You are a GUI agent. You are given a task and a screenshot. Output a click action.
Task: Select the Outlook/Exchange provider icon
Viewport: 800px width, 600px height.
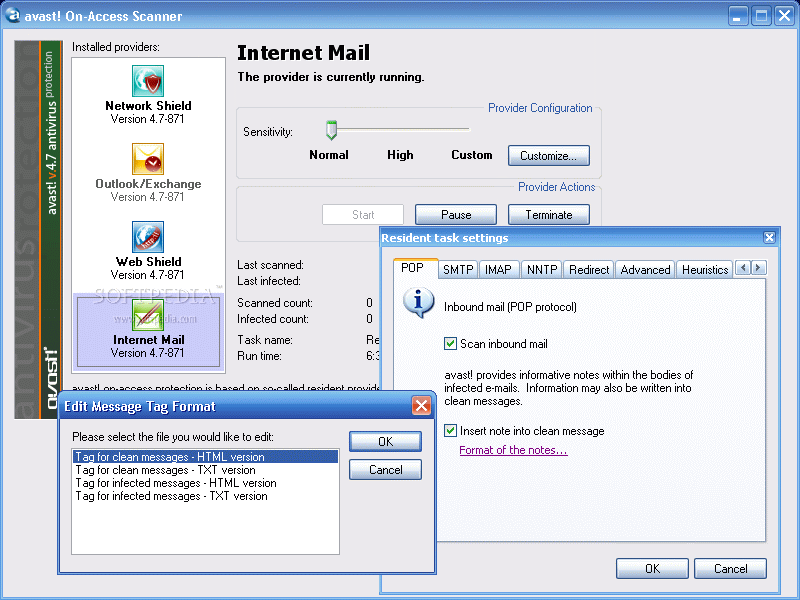pos(148,159)
